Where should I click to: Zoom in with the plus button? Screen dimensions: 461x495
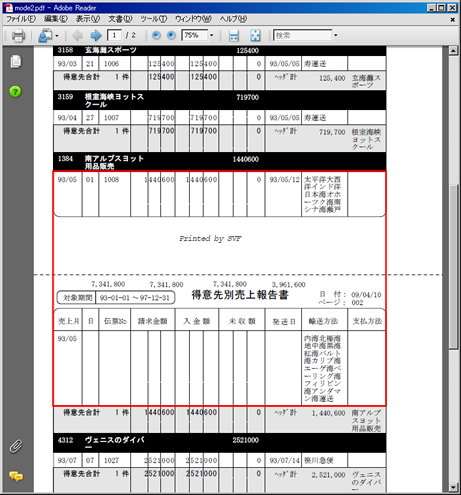tap(171, 35)
